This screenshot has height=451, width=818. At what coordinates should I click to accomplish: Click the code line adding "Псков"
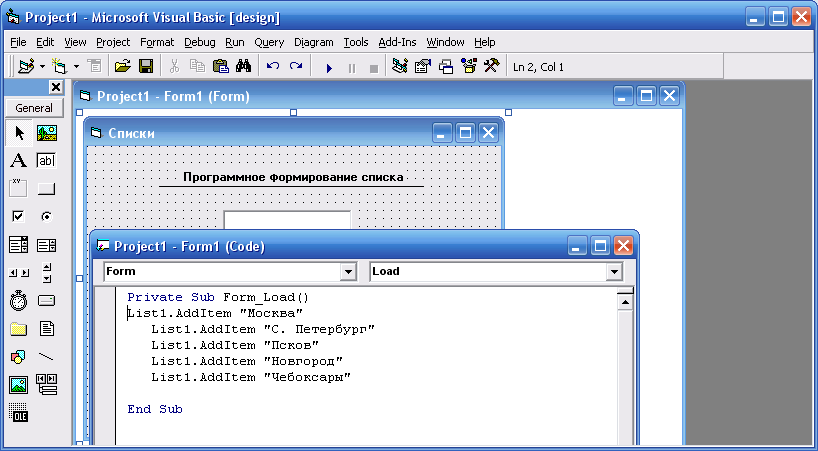235,345
